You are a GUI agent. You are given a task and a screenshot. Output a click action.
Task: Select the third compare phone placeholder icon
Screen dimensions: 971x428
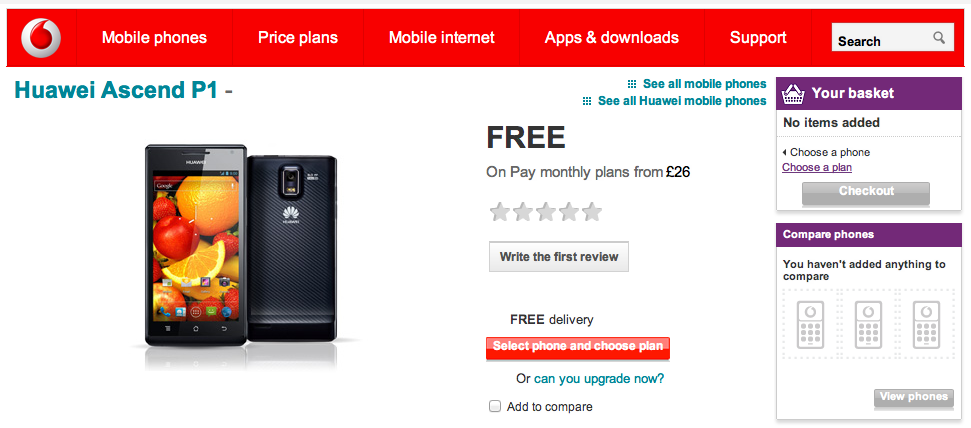click(926, 324)
